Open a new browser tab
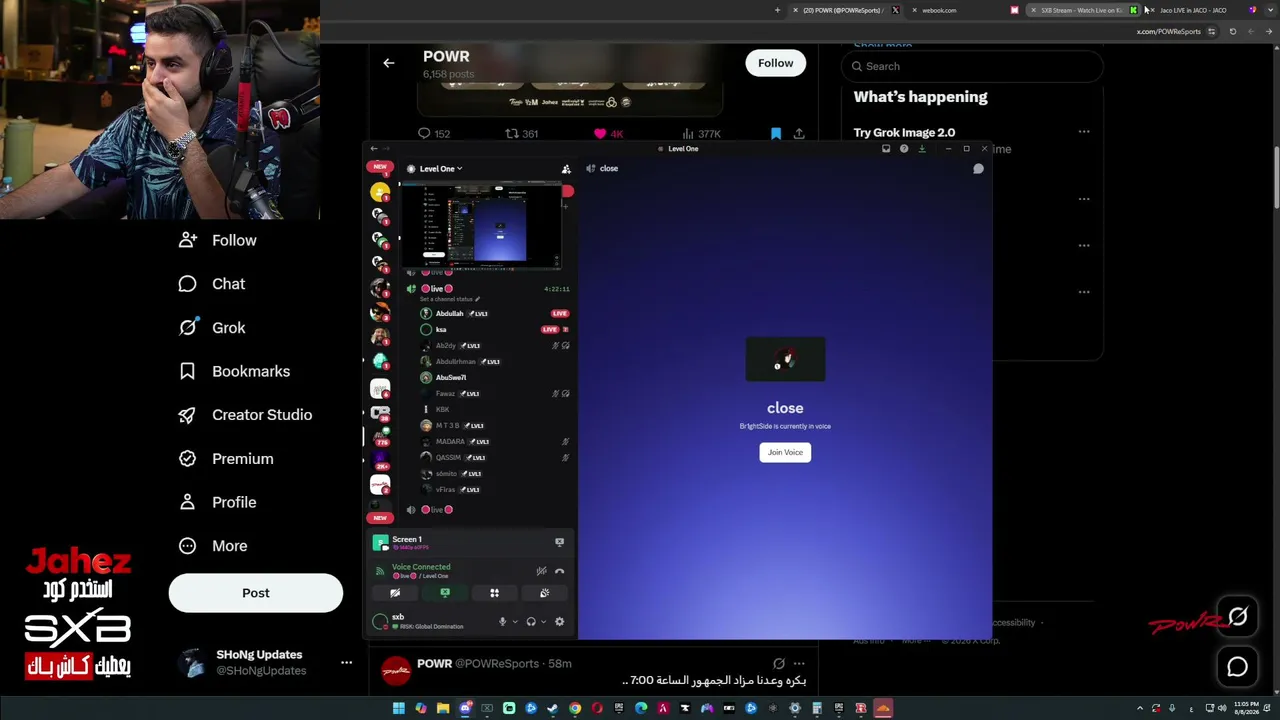 (777, 10)
